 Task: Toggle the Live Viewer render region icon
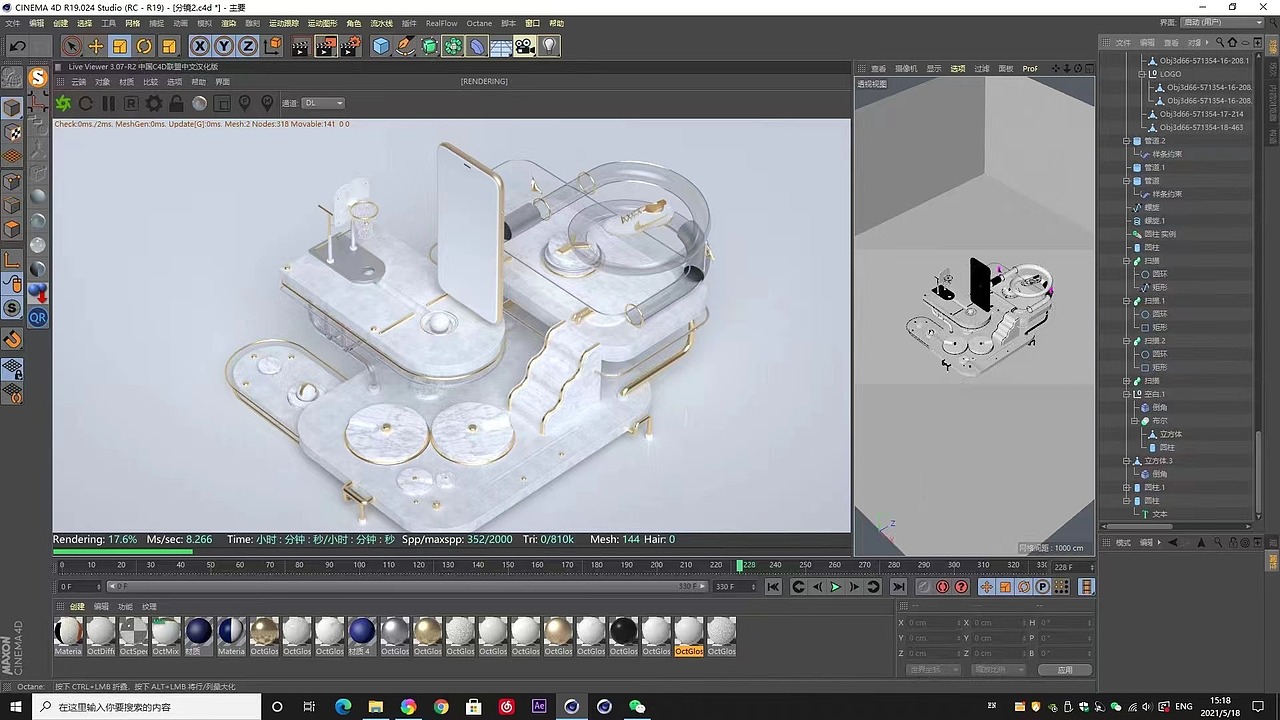(222, 103)
